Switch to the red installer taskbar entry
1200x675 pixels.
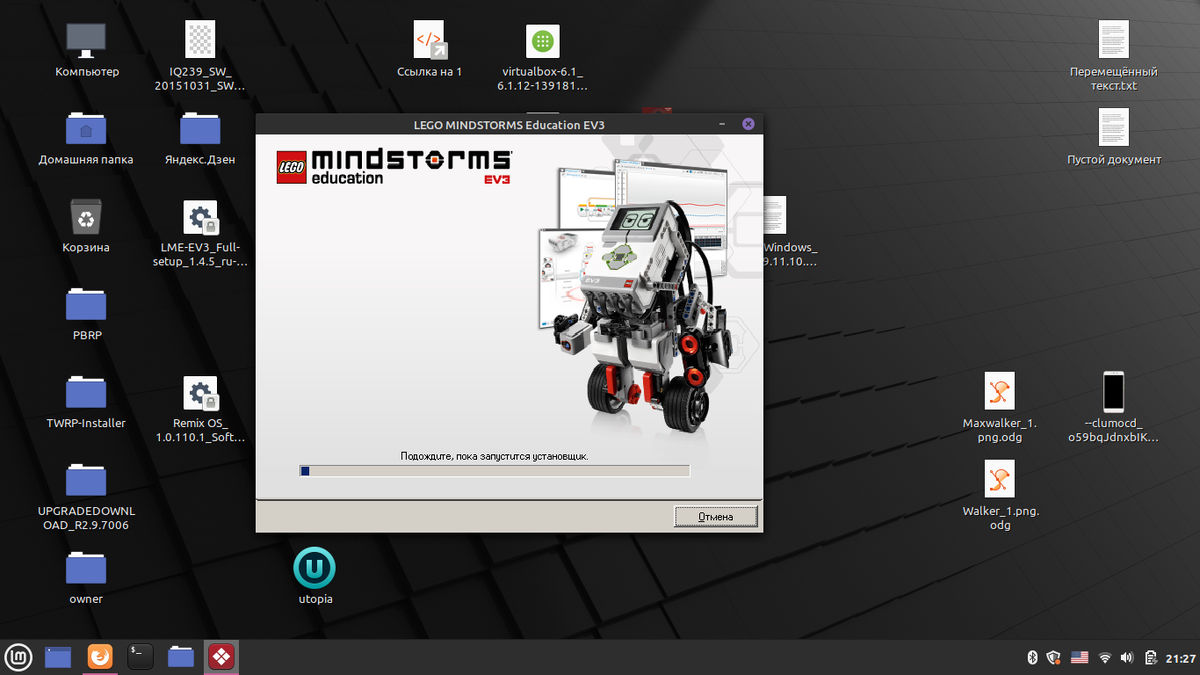coord(221,656)
